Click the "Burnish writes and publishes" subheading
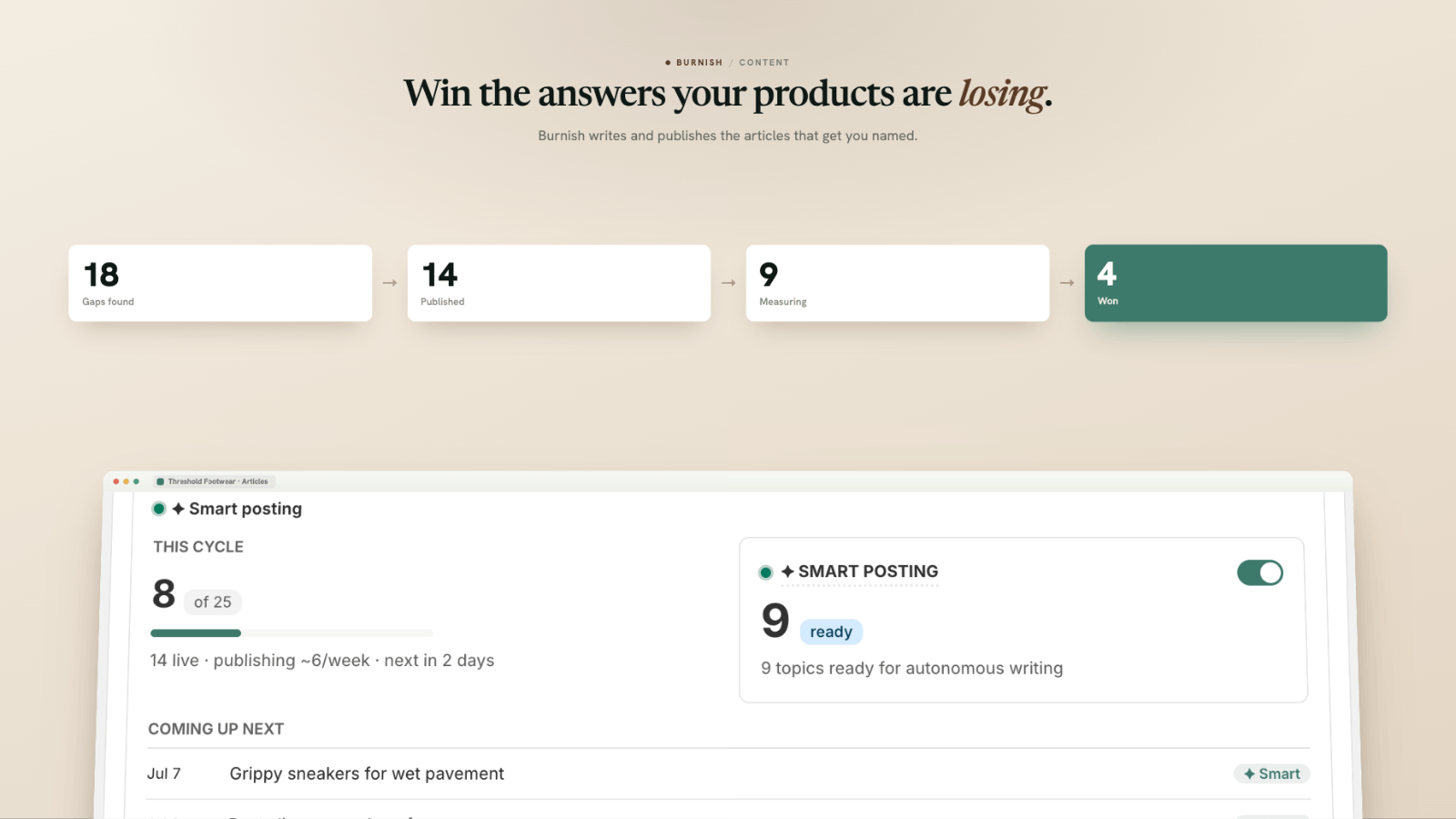This screenshot has width=1456, height=819. tap(728, 136)
